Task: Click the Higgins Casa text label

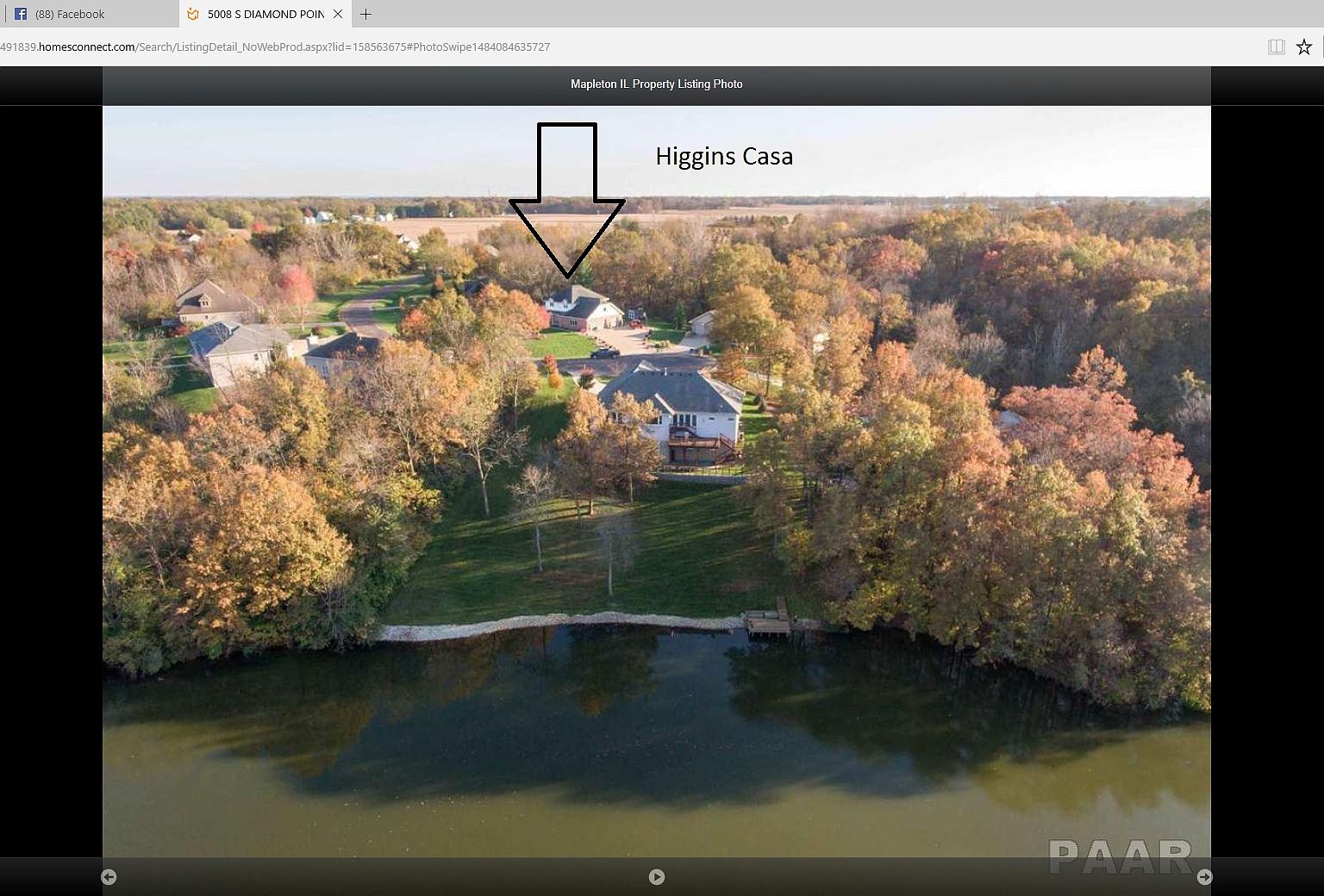Action: tap(724, 156)
